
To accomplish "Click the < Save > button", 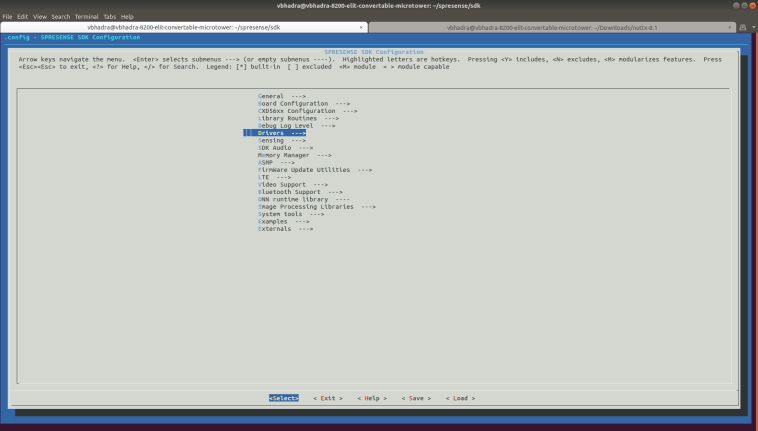I will tap(416, 398).
